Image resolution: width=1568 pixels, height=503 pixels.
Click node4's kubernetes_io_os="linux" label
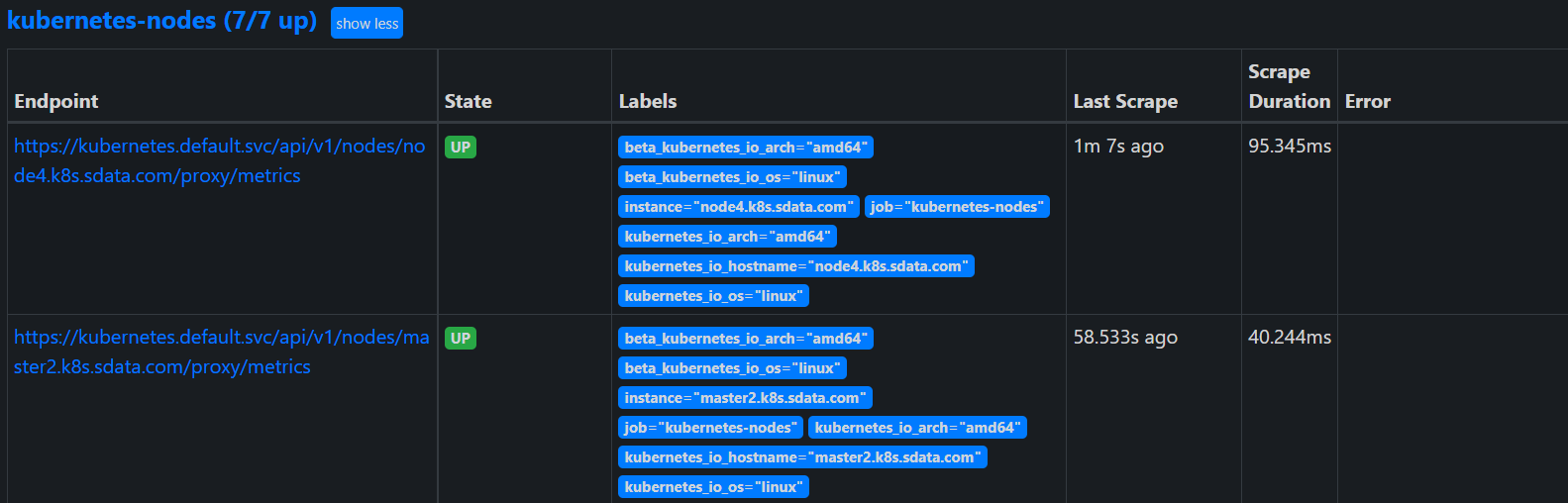[713, 296]
